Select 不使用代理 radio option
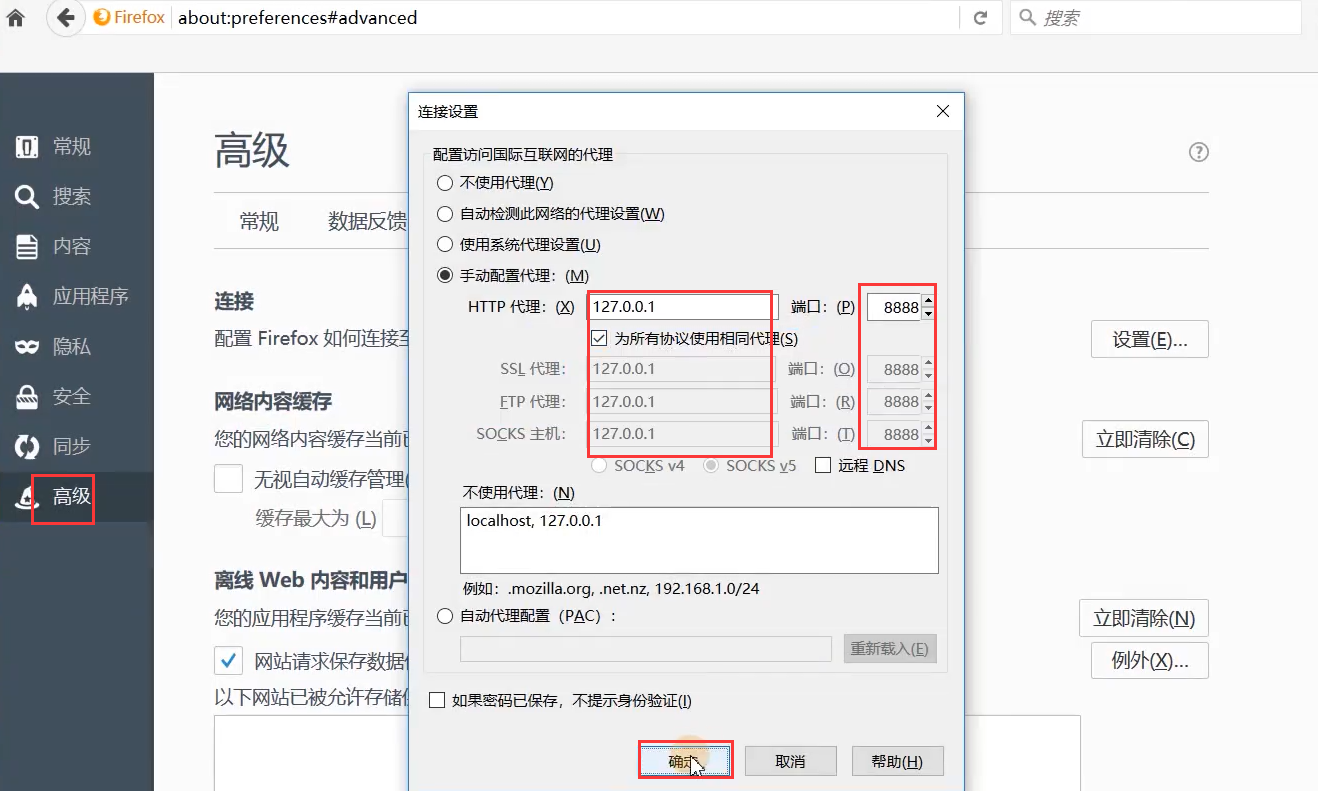The image size is (1318, 791). click(445, 183)
